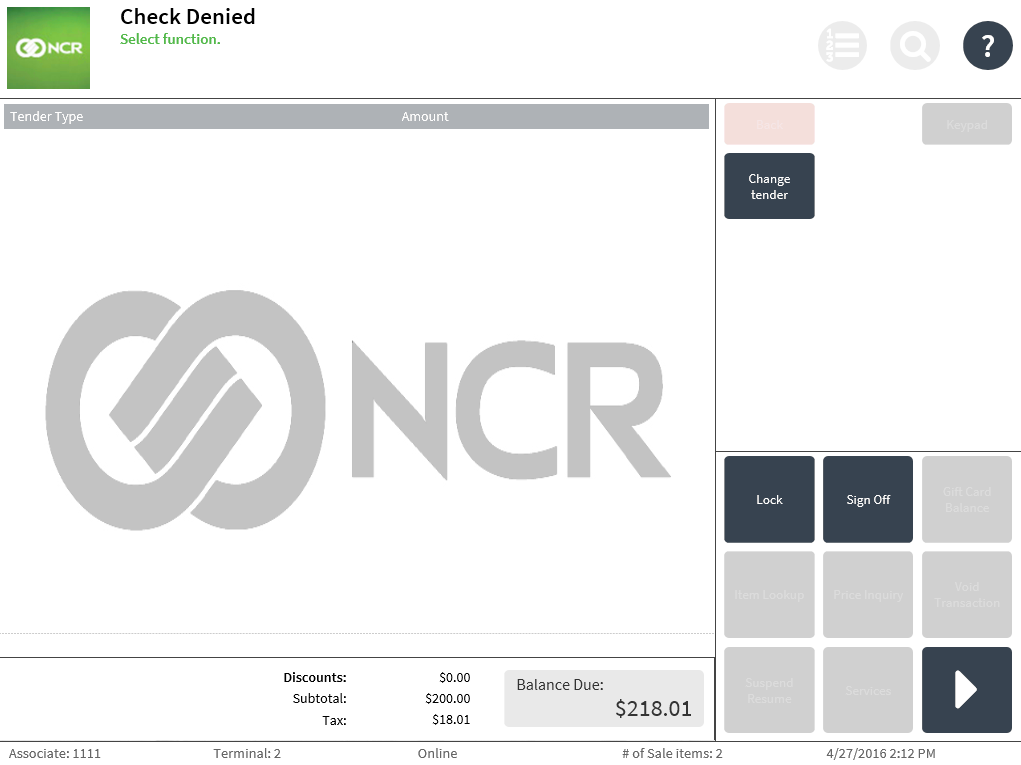Open the Services button

(x=867, y=690)
